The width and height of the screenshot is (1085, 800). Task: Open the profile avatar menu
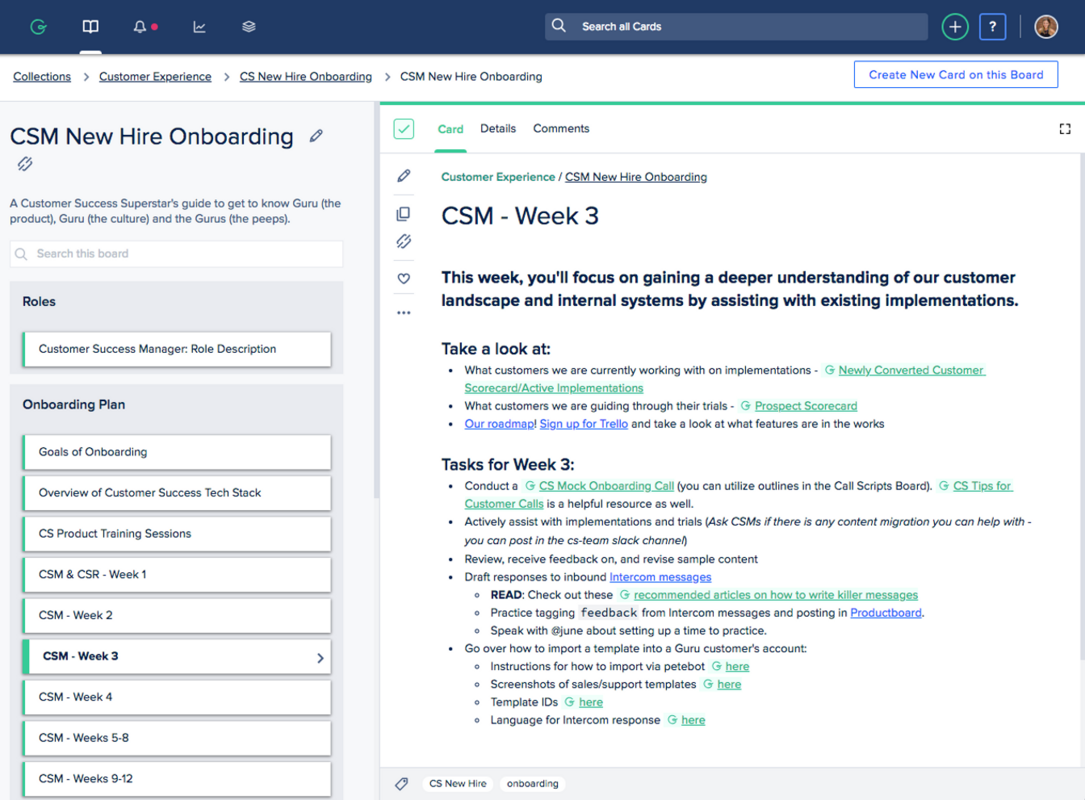point(1046,26)
